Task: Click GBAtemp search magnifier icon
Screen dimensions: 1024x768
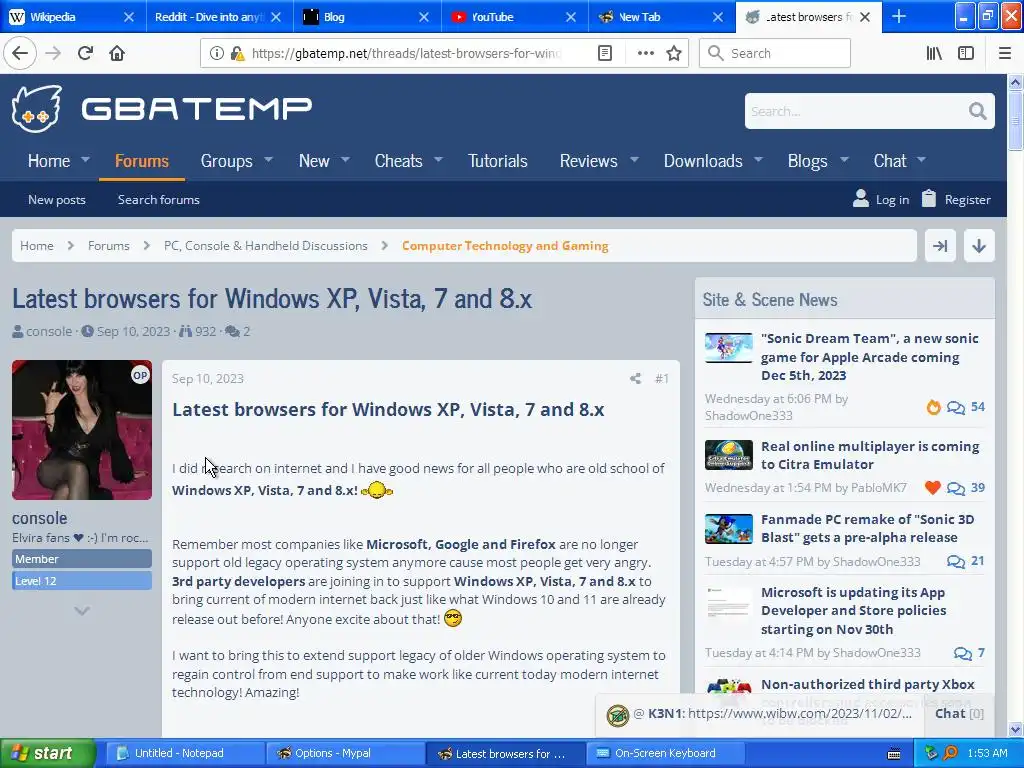Action: pyautogui.click(x=978, y=111)
